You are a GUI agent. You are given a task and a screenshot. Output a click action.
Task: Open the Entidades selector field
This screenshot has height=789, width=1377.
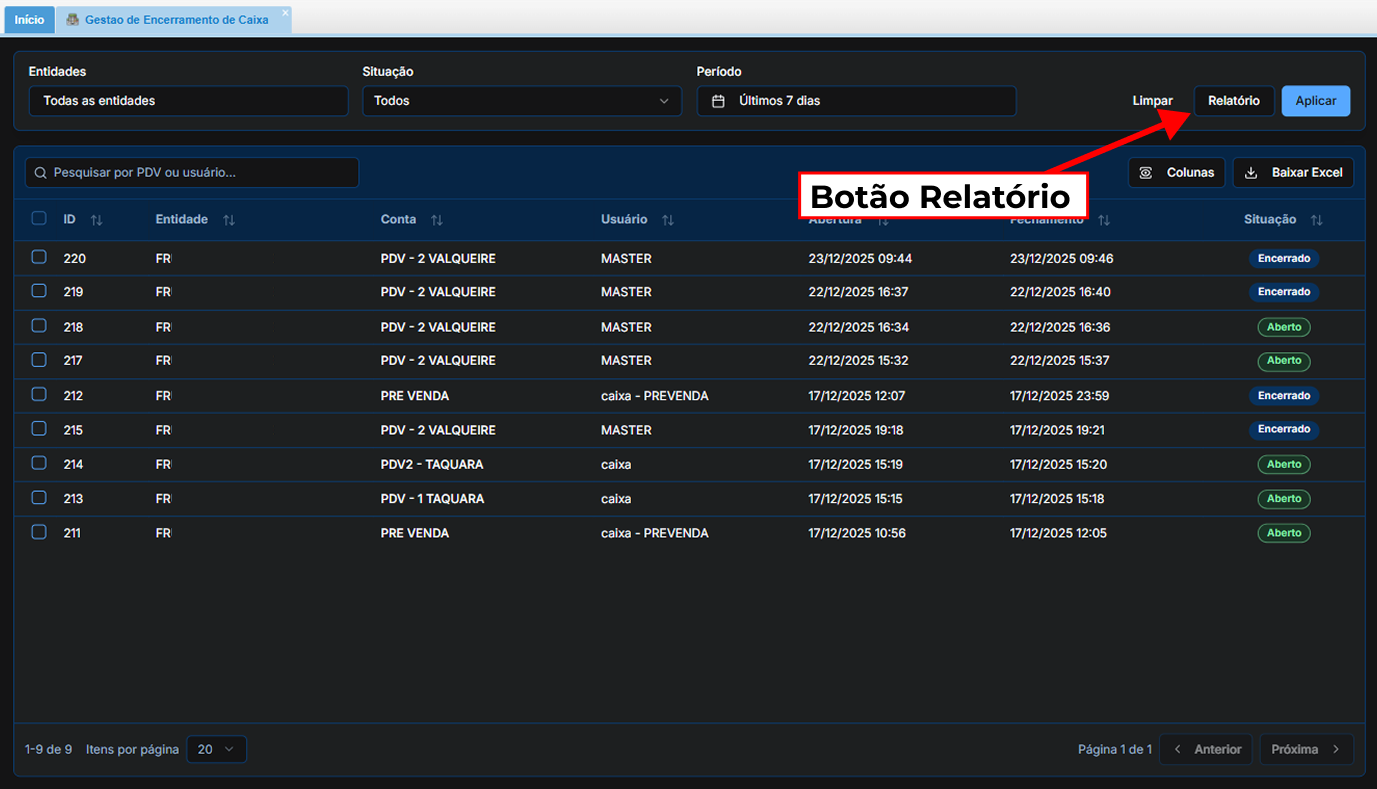tap(188, 101)
